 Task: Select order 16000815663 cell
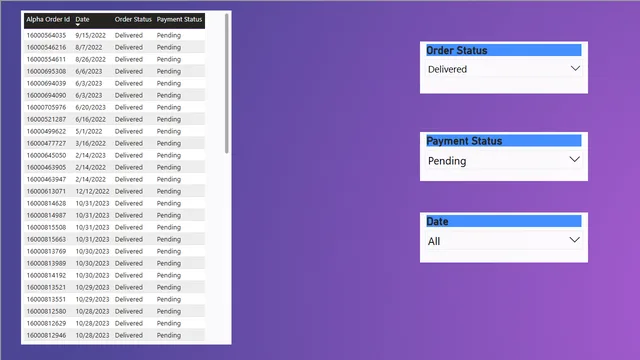(x=46, y=240)
